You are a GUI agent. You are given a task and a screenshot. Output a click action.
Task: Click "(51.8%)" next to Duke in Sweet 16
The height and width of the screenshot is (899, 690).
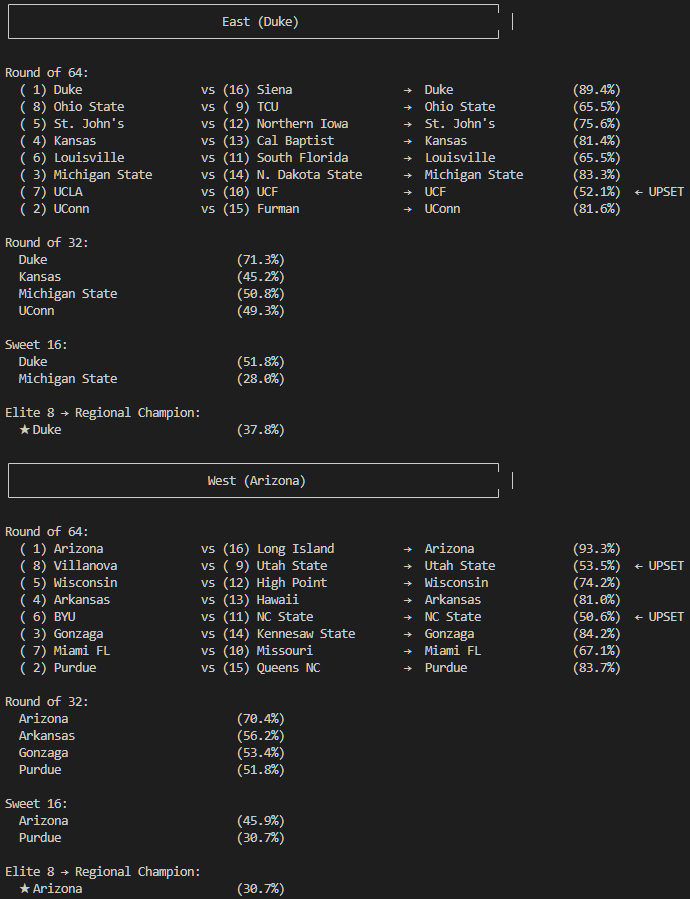coord(260,362)
